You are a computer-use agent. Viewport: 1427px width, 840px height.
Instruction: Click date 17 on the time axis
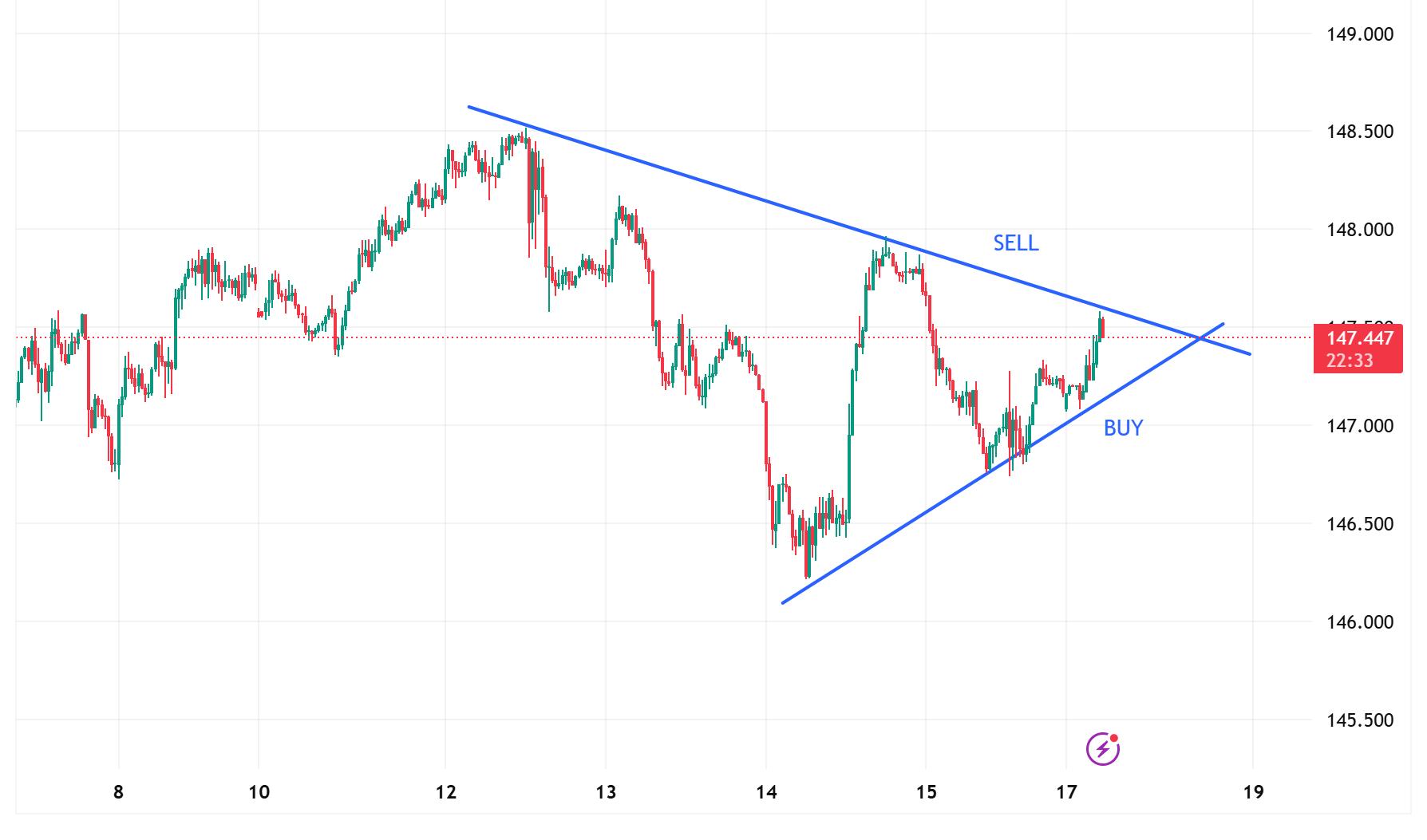tap(1066, 793)
